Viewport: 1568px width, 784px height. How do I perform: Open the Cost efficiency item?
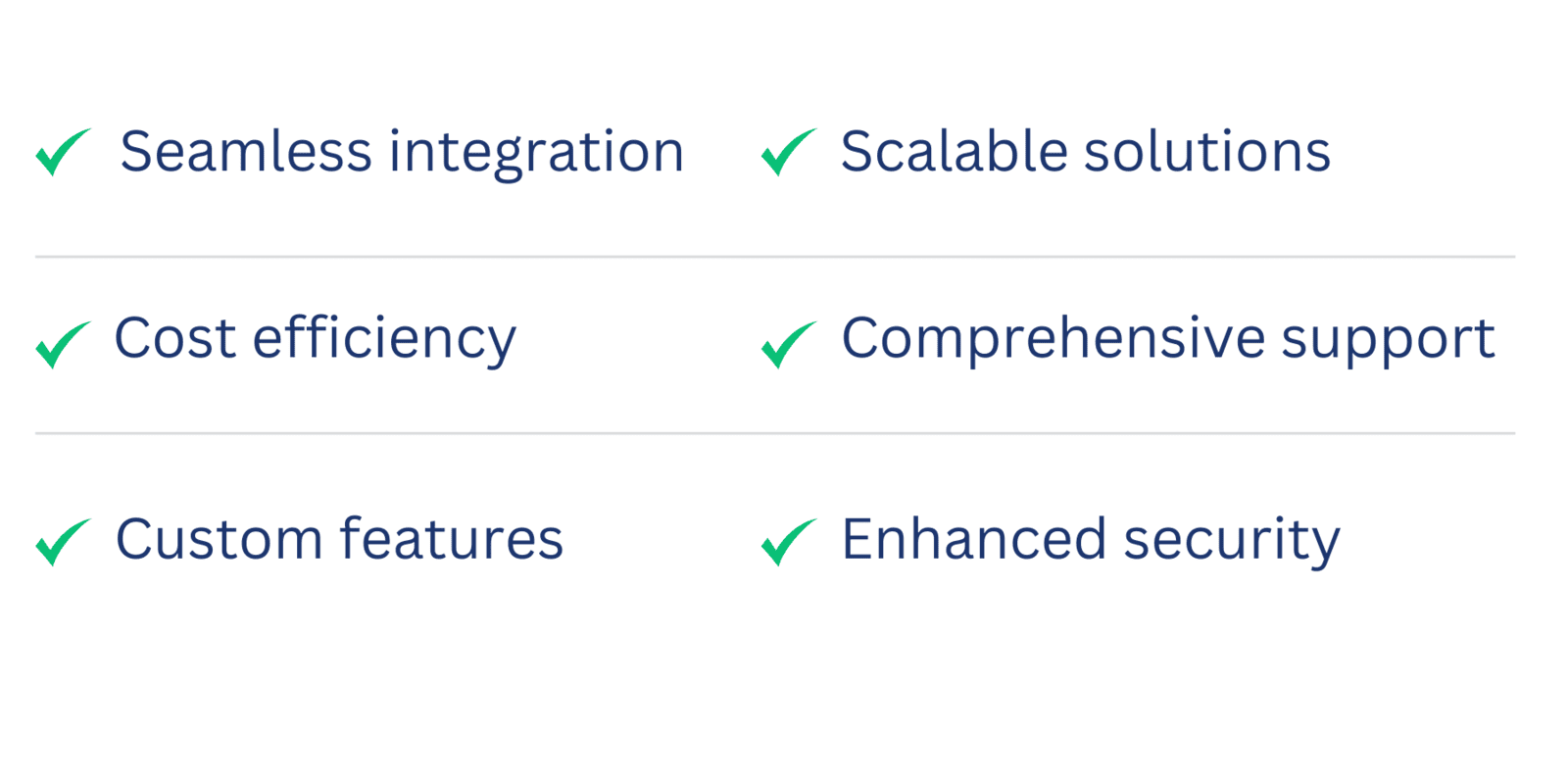[316, 341]
